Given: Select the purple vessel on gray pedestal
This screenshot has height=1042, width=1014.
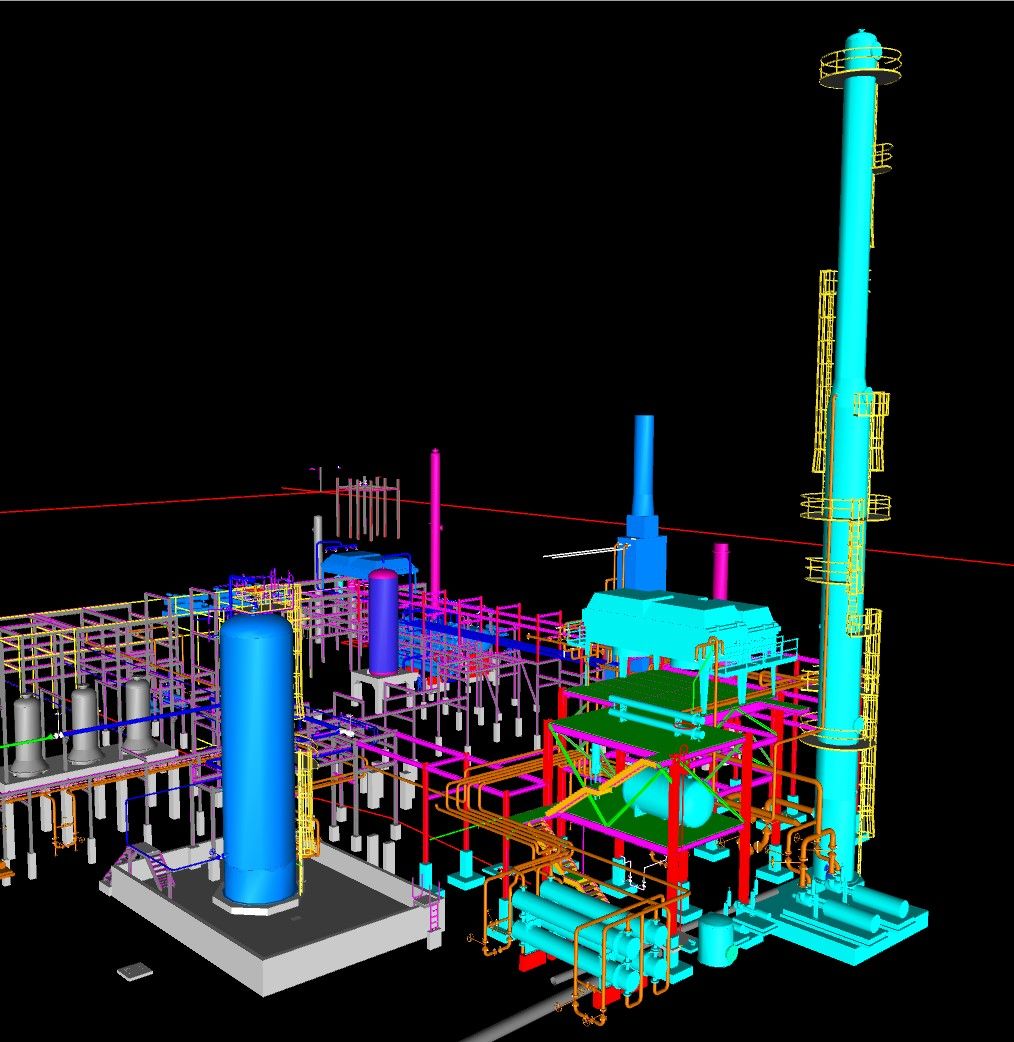Looking at the screenshot, I should (x=382, y=620).
